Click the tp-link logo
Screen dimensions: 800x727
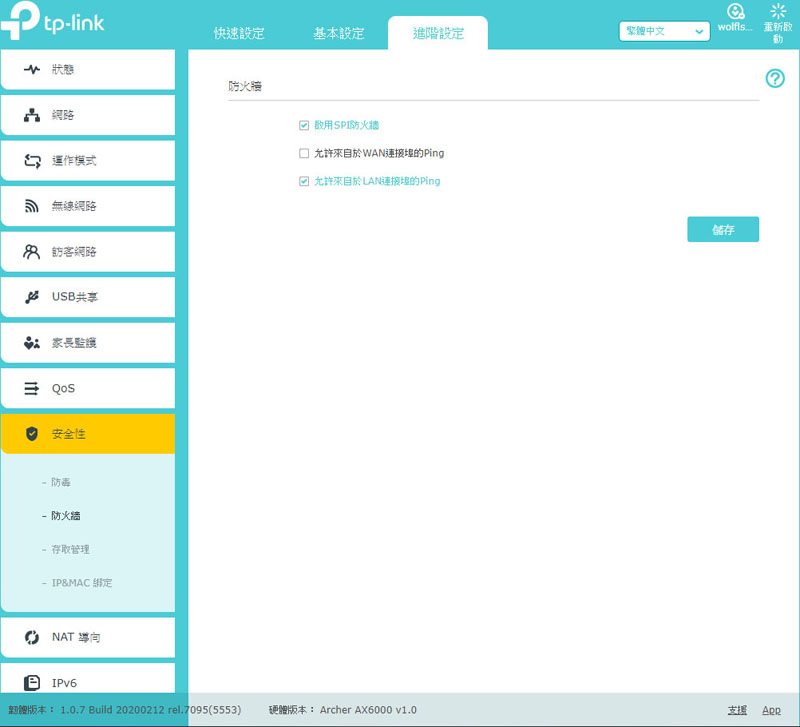pyautogui.click(x=53, y=21)
